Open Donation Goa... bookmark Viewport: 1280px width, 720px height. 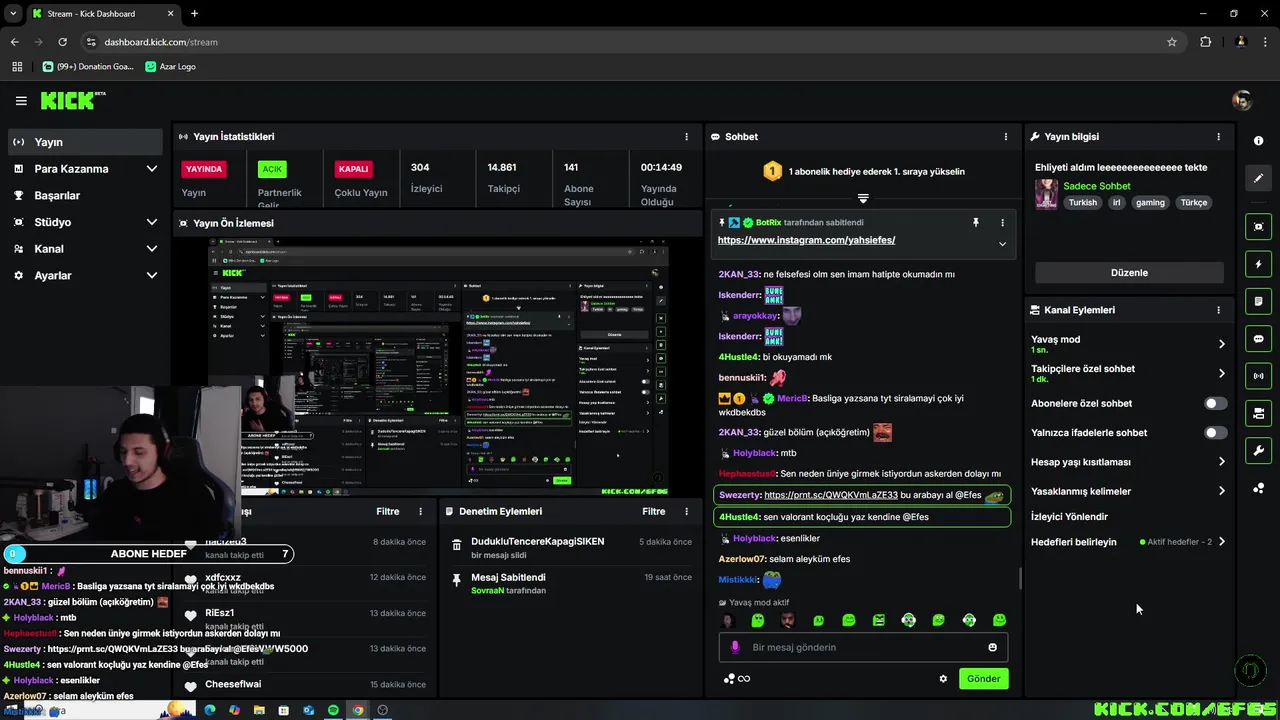tap(88, 66)
